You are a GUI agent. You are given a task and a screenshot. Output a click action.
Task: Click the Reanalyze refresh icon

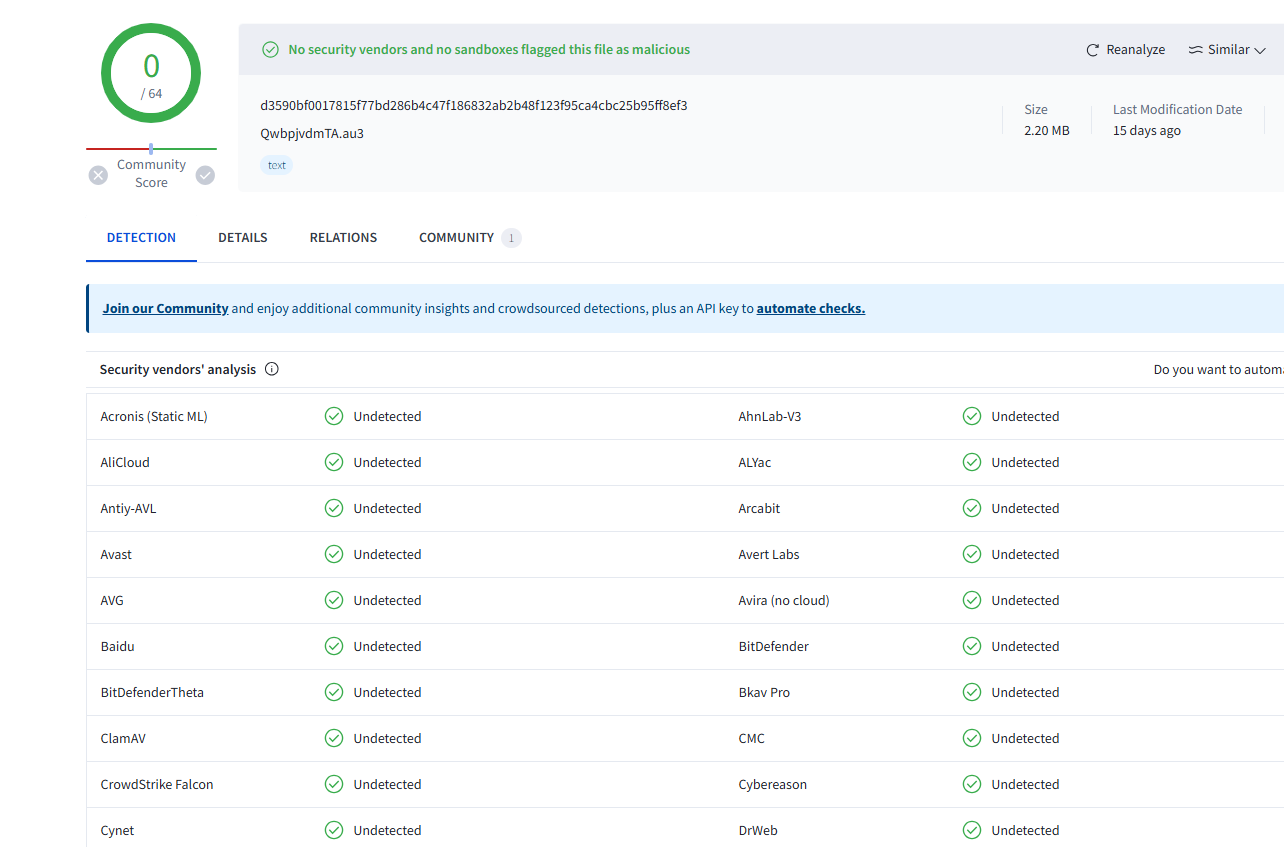(x=1093, y=50)
